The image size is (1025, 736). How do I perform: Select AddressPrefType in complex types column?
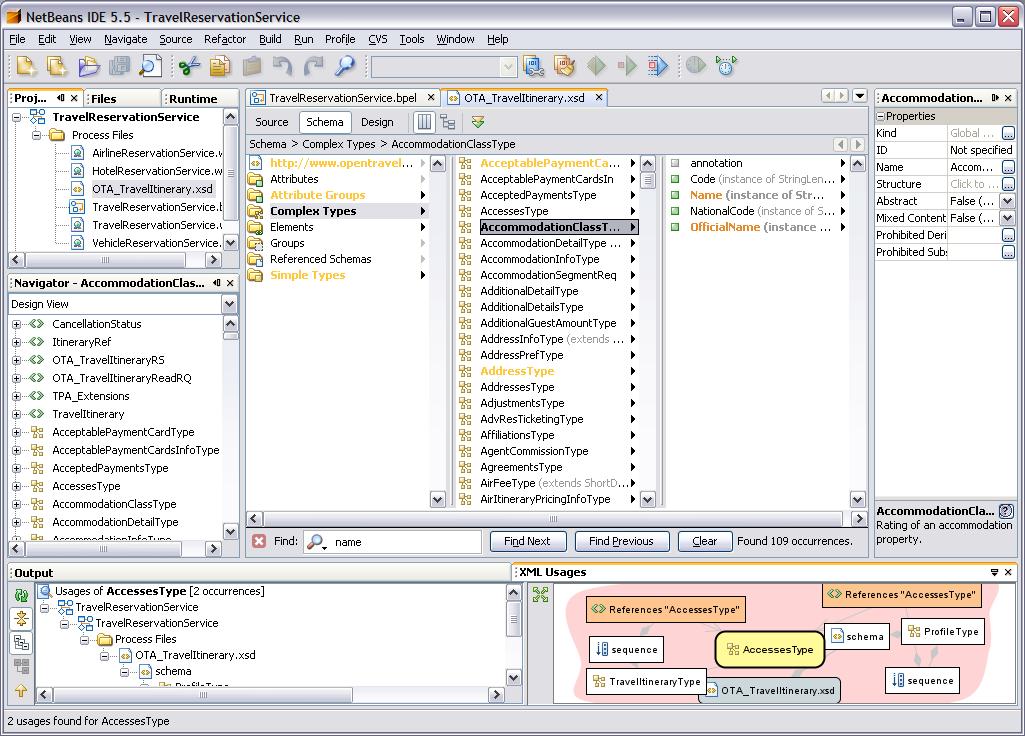click(522, 356)
